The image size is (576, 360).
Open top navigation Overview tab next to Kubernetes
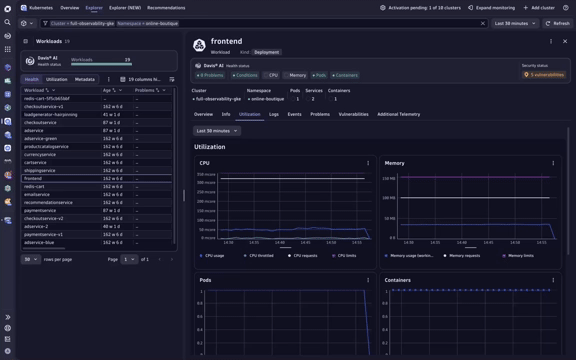(69, 8)
